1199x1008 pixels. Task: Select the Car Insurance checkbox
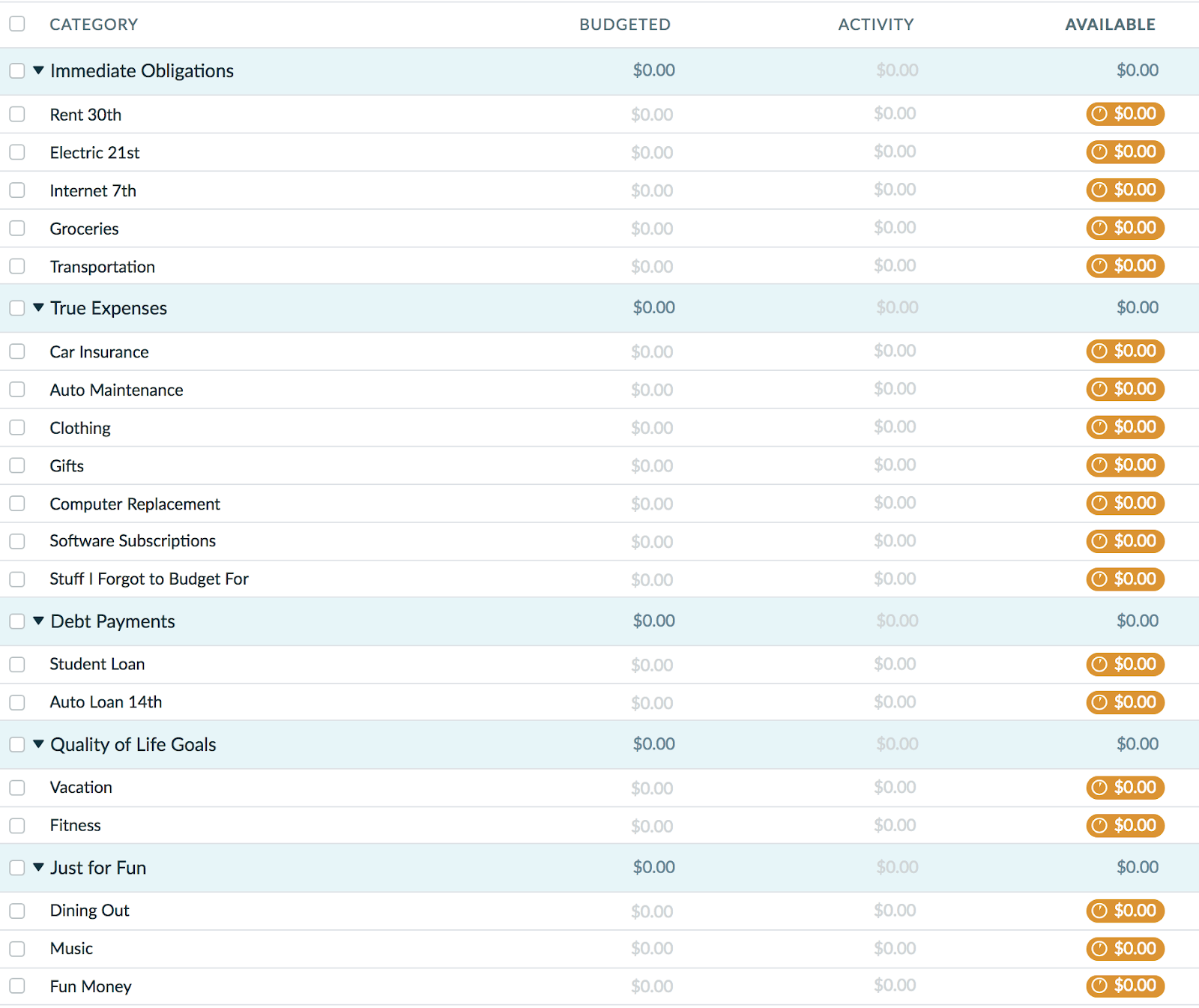[17, 351]
